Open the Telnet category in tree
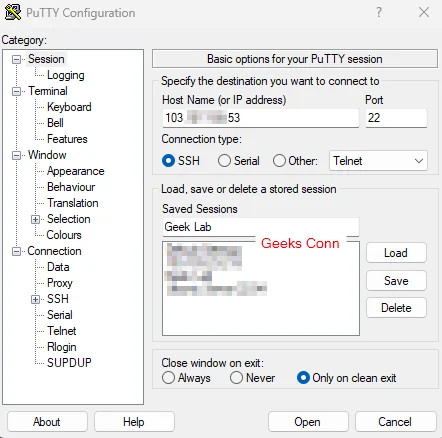442x438 pixels. (x=62, y=331)
